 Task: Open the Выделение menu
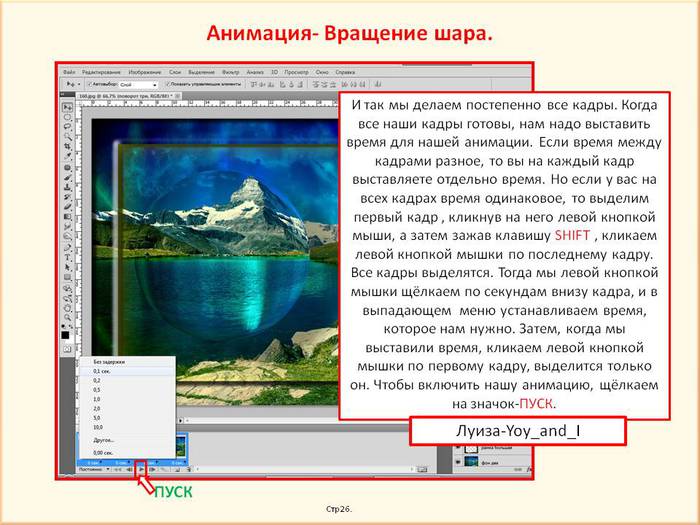coord(201,72)
